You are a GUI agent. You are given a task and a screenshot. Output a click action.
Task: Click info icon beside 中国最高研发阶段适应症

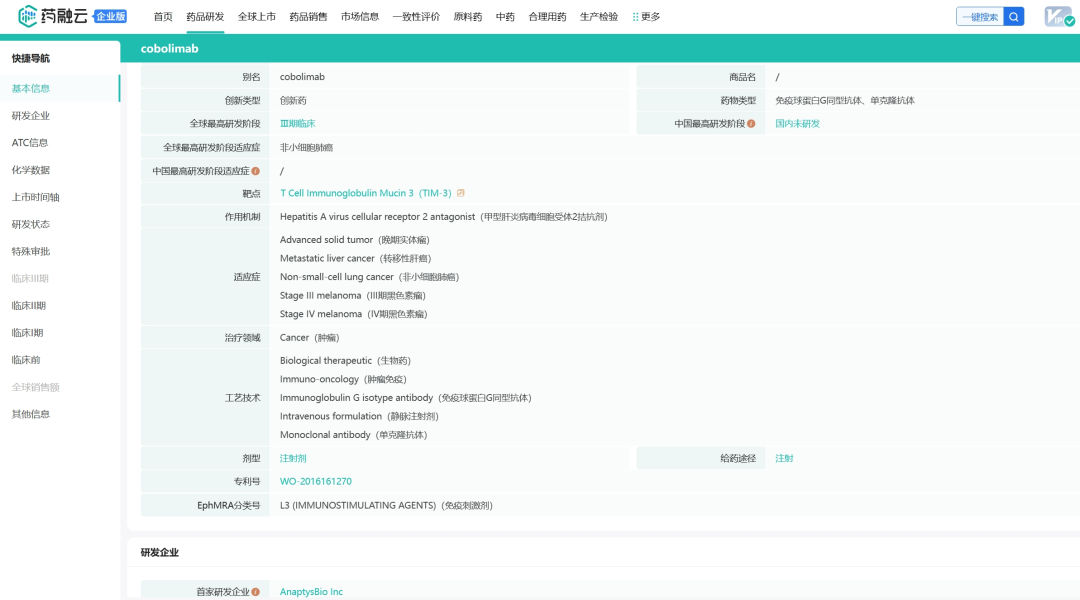click(256, 171)
